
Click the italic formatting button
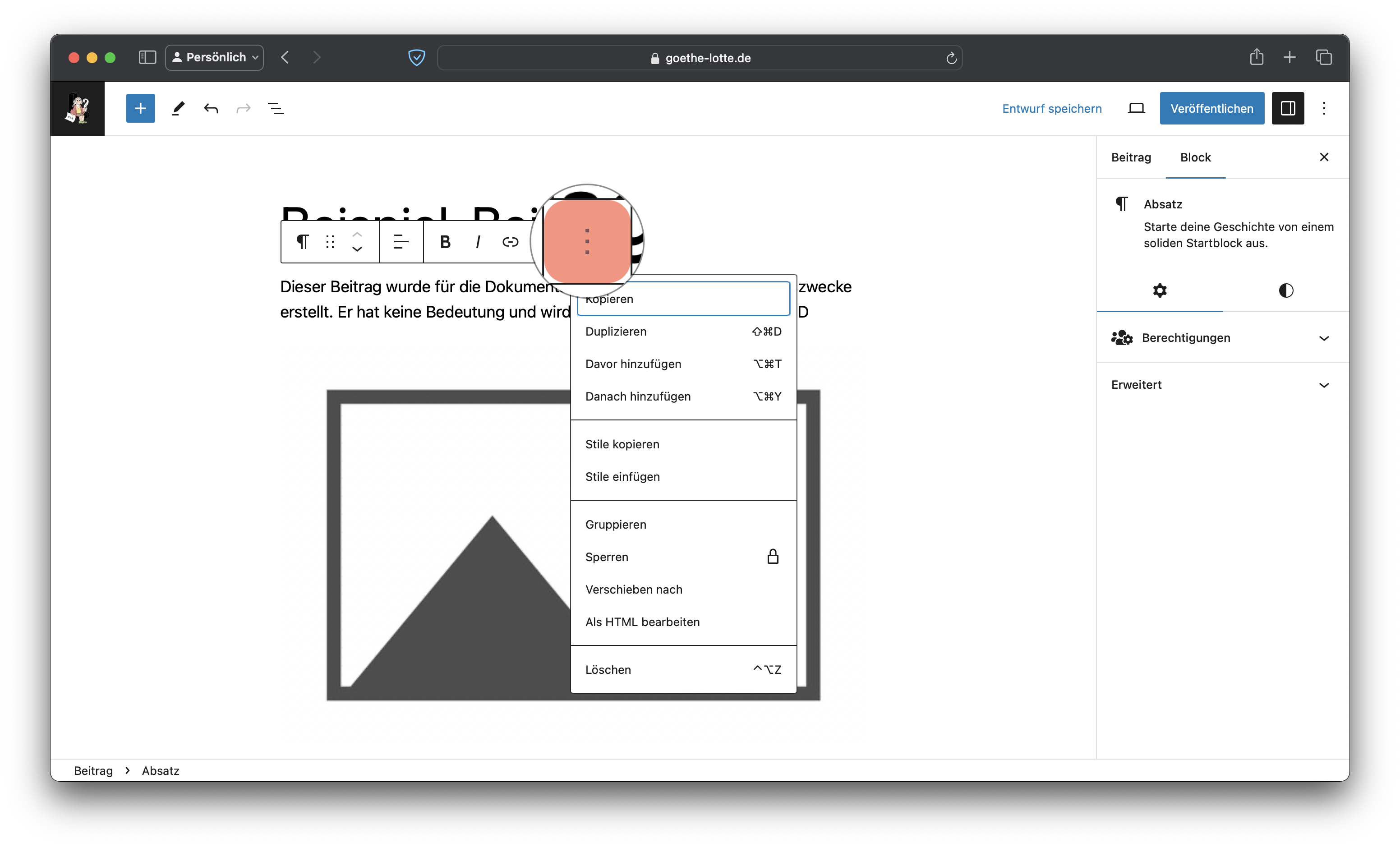pyautogui.click(x=478, y=242)
